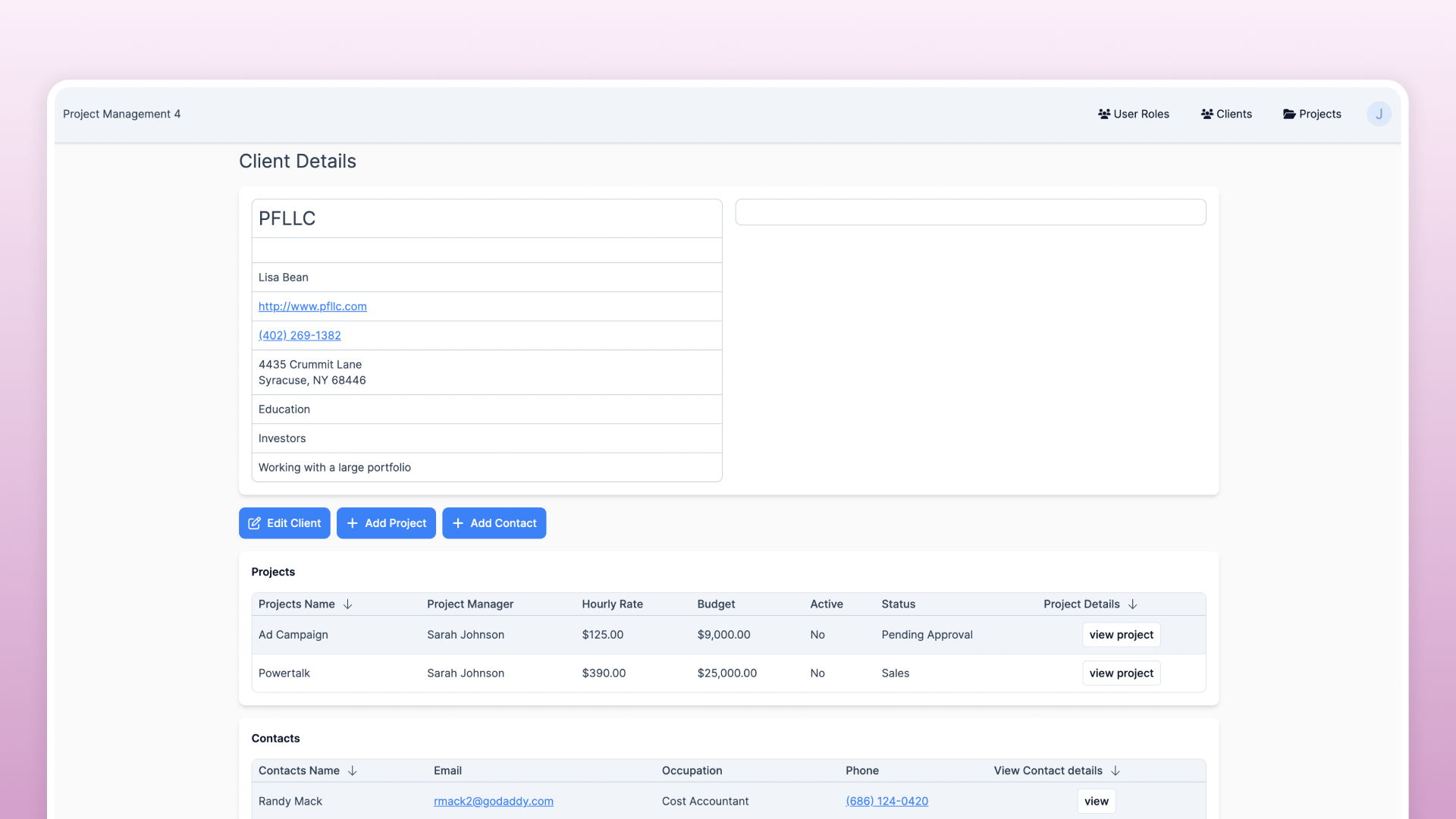Click the Clients group icon

(1207, 114)
